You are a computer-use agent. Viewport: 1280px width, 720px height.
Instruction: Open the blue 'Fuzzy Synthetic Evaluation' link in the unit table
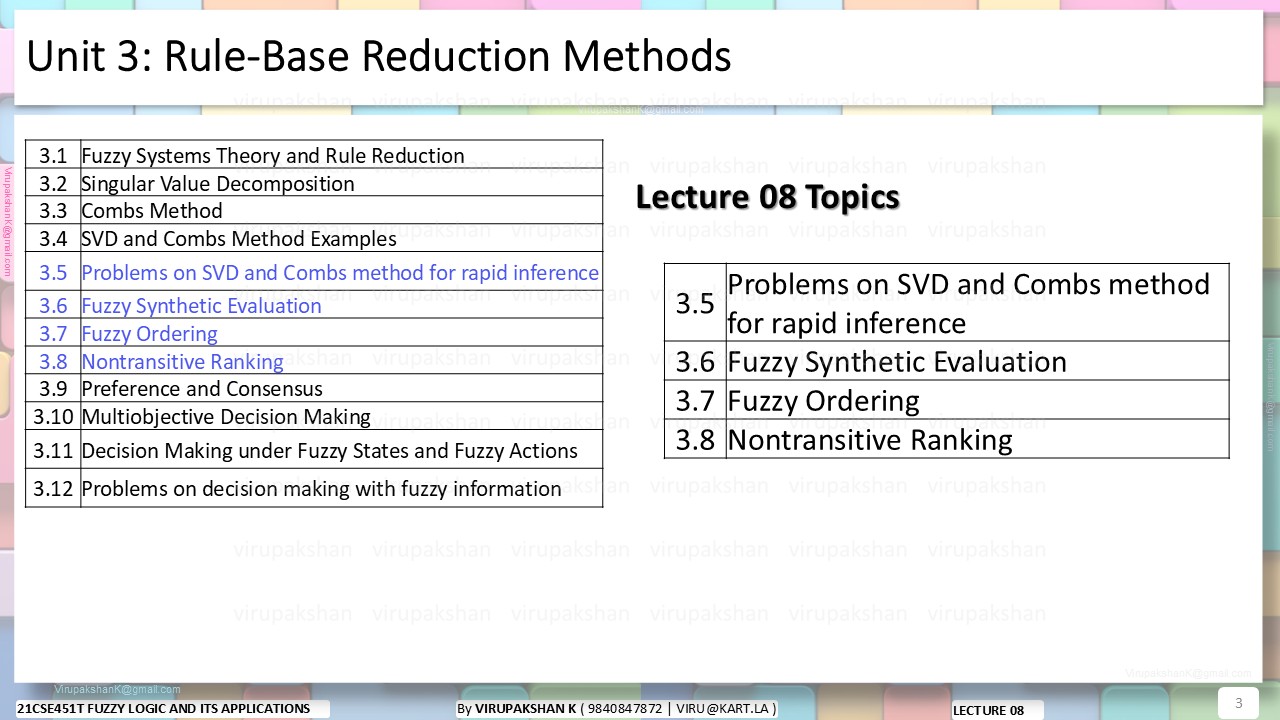pyautogui.click(x=201, y=306)
